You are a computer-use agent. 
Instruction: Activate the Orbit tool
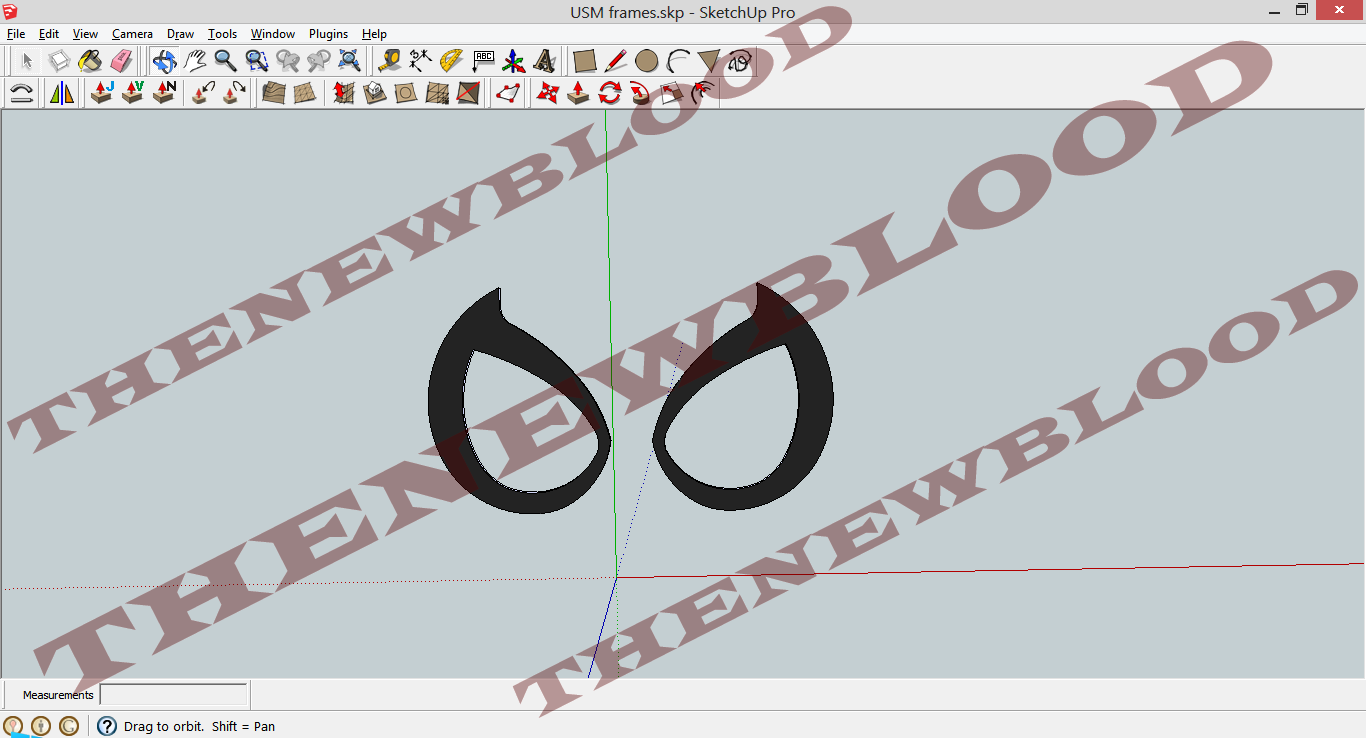(x=164, y=61)
